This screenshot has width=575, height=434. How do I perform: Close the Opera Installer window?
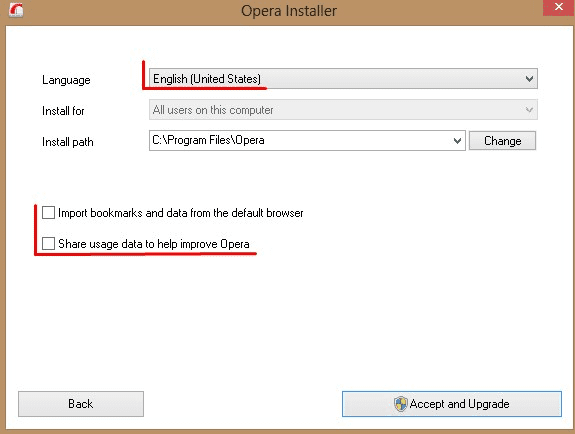(x=558, y=7)
